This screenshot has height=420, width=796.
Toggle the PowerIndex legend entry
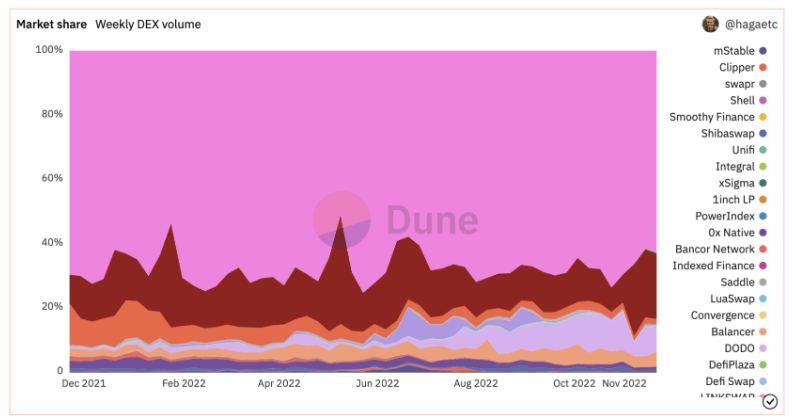pos(731,216)
